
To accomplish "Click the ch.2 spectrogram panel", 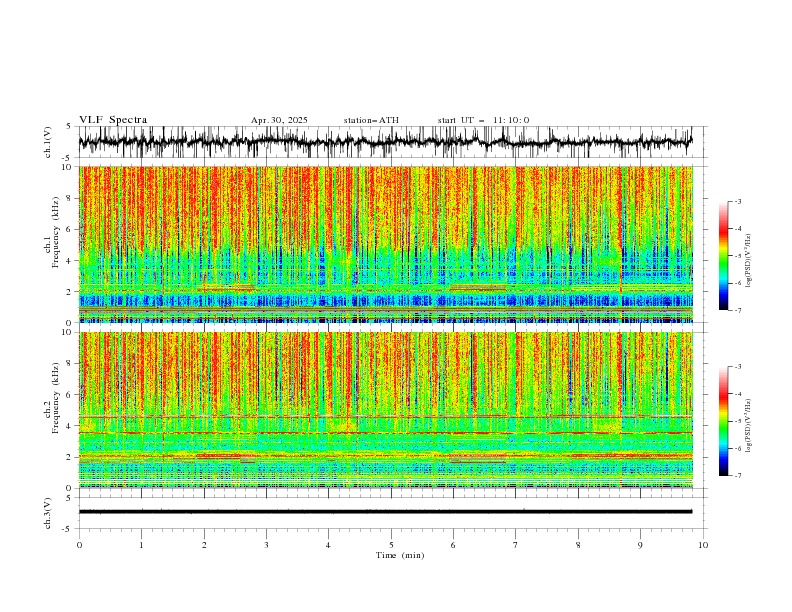I will (386, 410).
